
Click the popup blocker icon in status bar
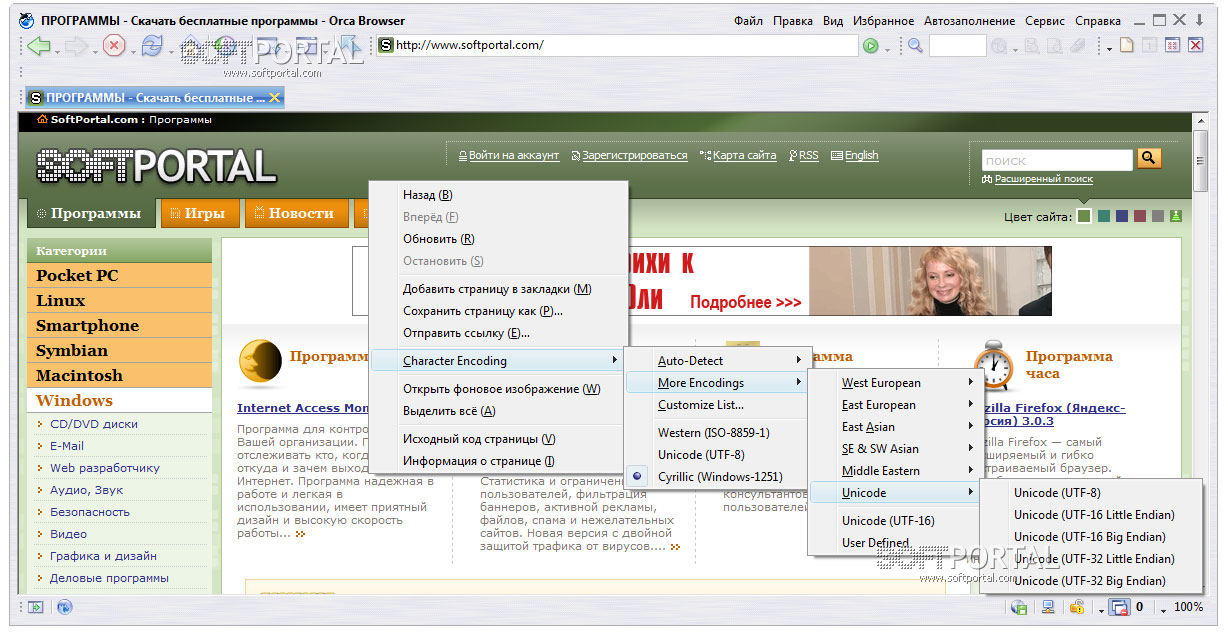pos(1119,607)
